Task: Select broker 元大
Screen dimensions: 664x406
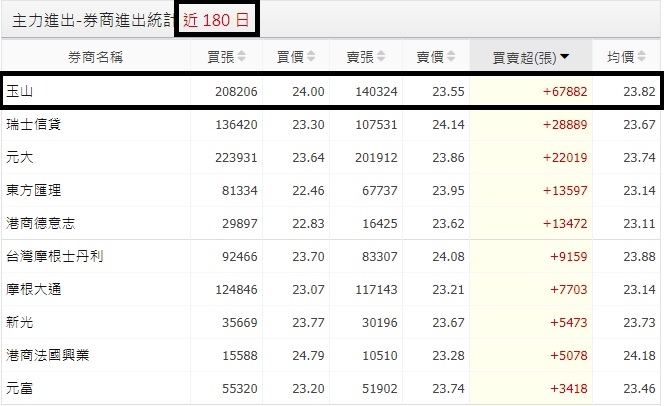Action: [x=19, y=157]
